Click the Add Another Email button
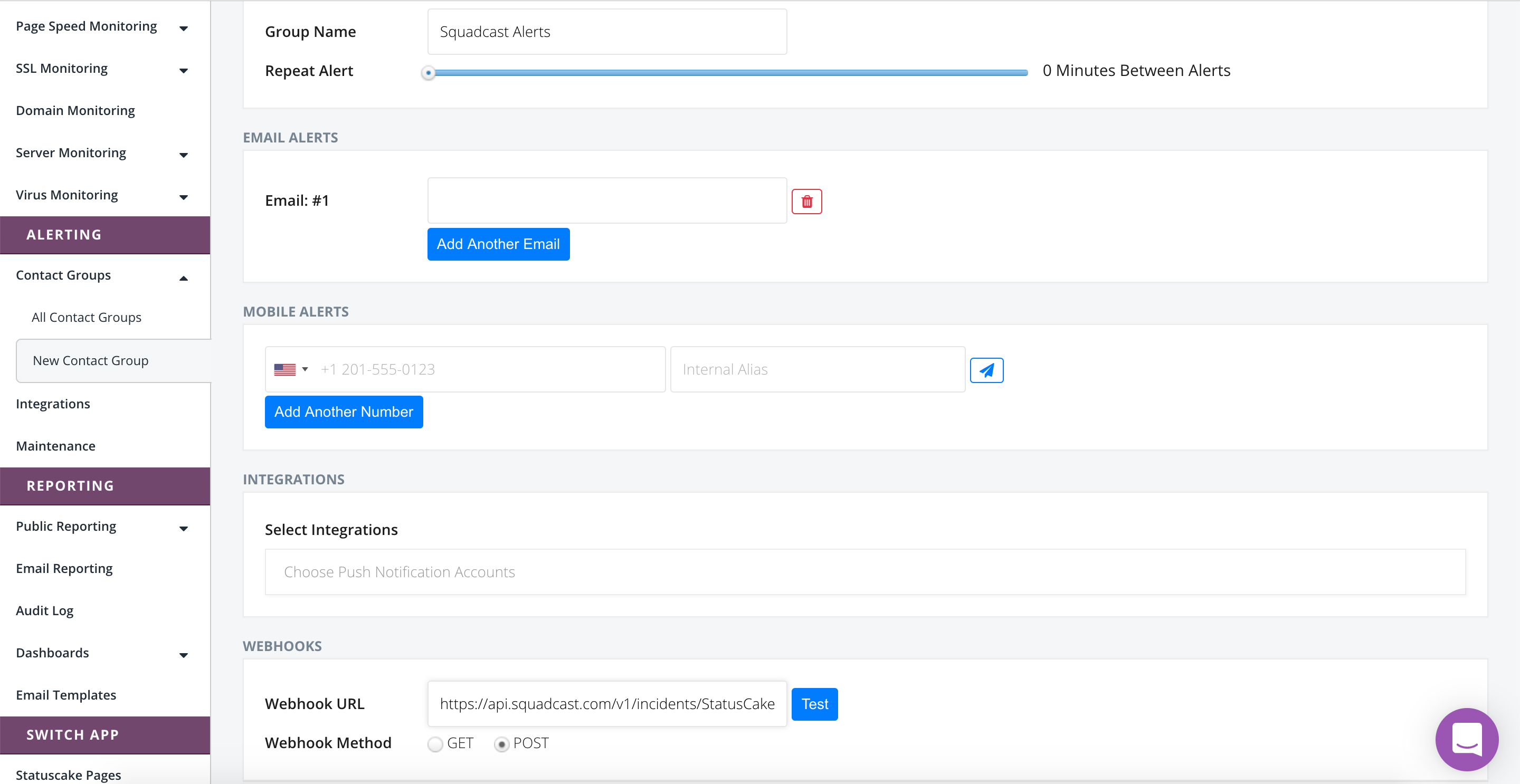 click(498, 244)
